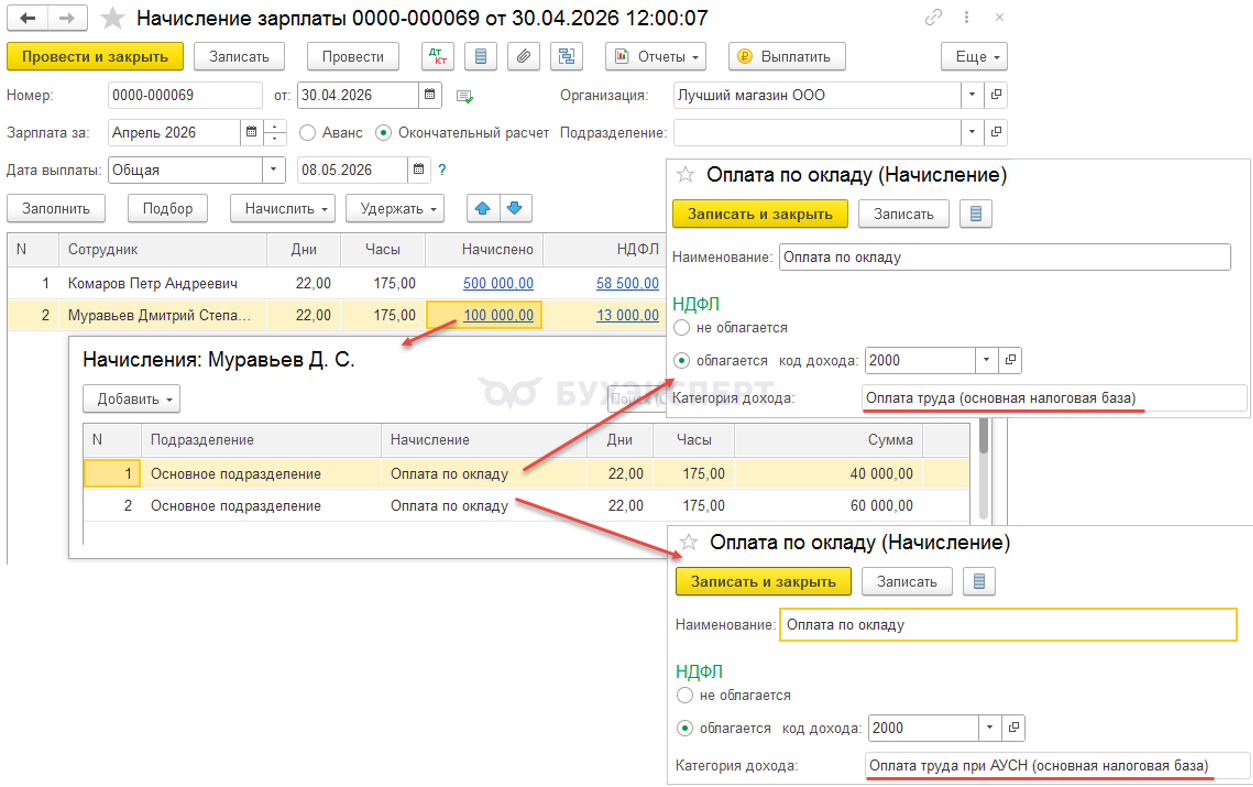
Task: Expand Еще menu button
Action: (974, 56)
